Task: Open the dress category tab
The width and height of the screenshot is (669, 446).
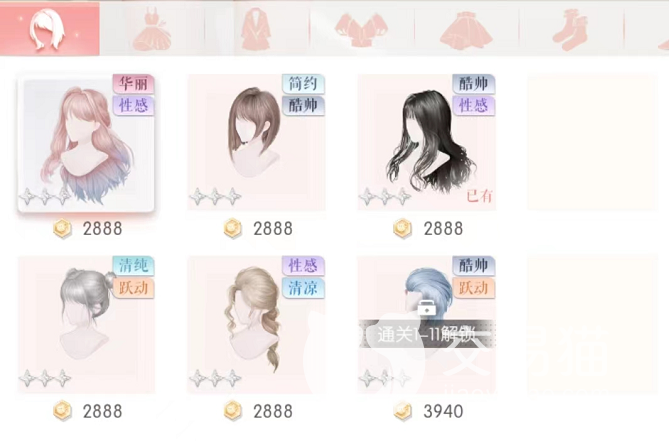Action: point(151,29)
